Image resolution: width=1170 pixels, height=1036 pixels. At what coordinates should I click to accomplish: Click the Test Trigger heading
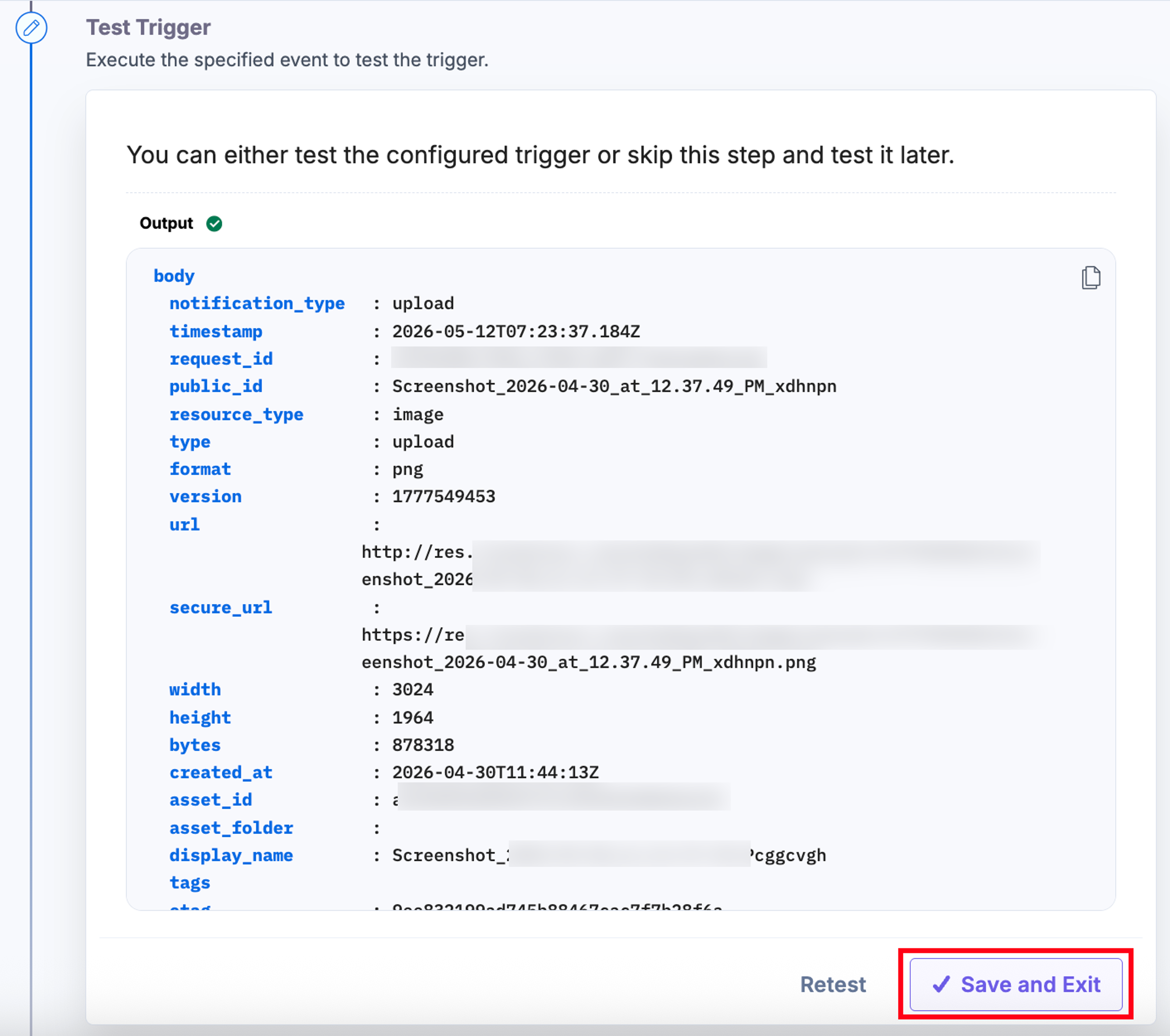pyautogui.click(x=148, y=27)
